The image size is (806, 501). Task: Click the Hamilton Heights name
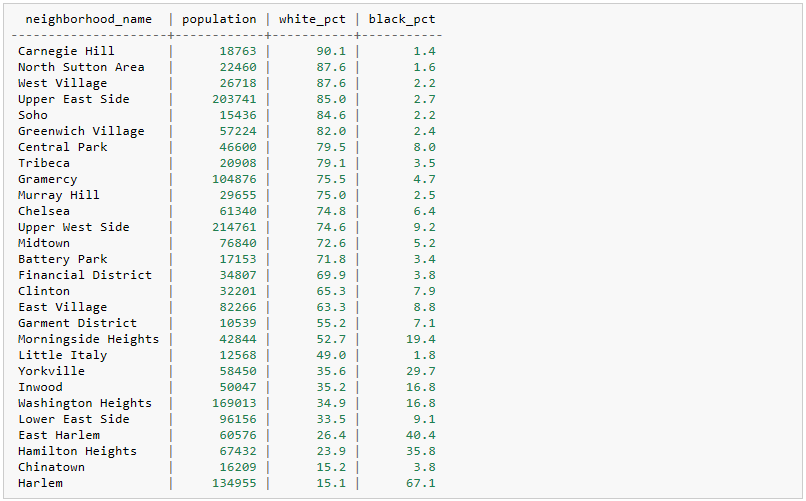(x=78, y=451)
